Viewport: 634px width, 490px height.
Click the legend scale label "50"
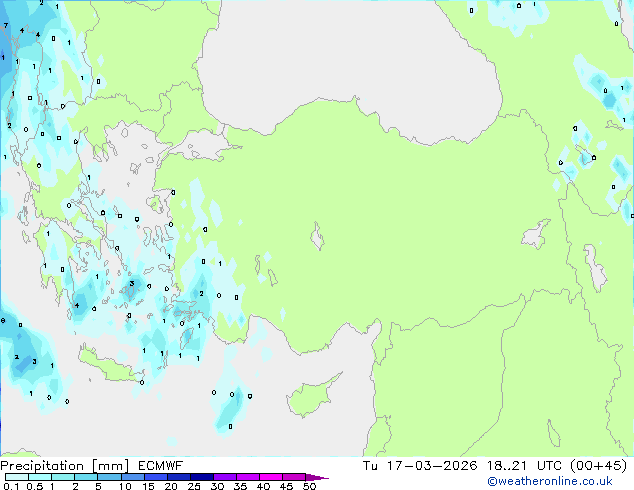coord(309,486)
